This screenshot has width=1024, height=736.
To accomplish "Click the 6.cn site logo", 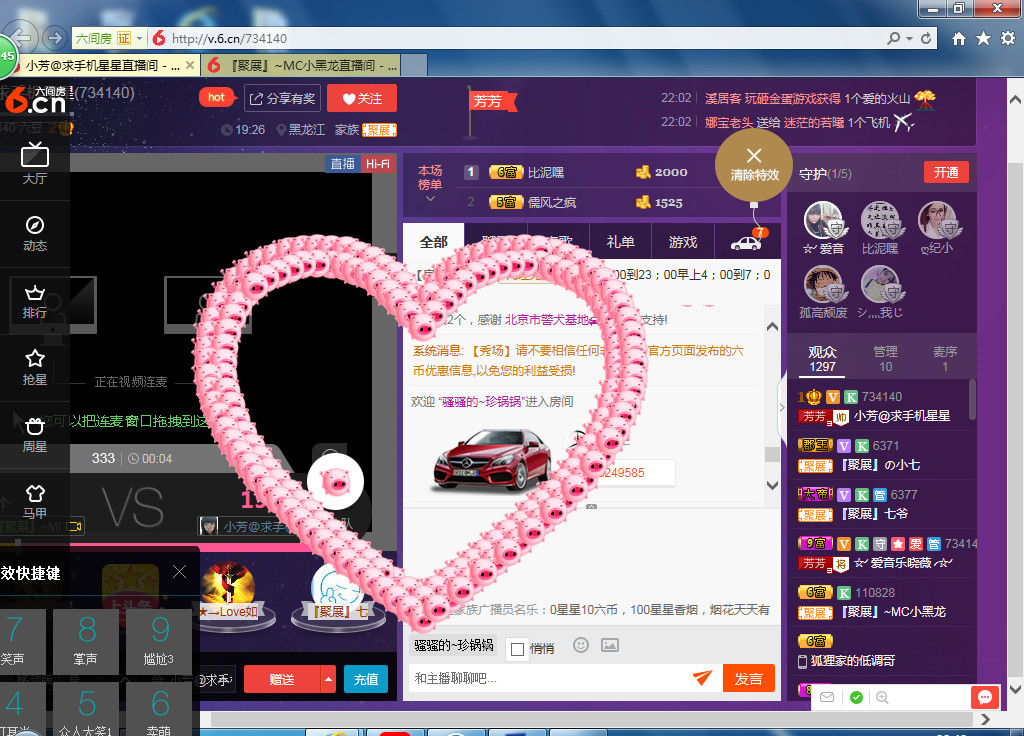I will pyautogui.click(x=36, y=100).
